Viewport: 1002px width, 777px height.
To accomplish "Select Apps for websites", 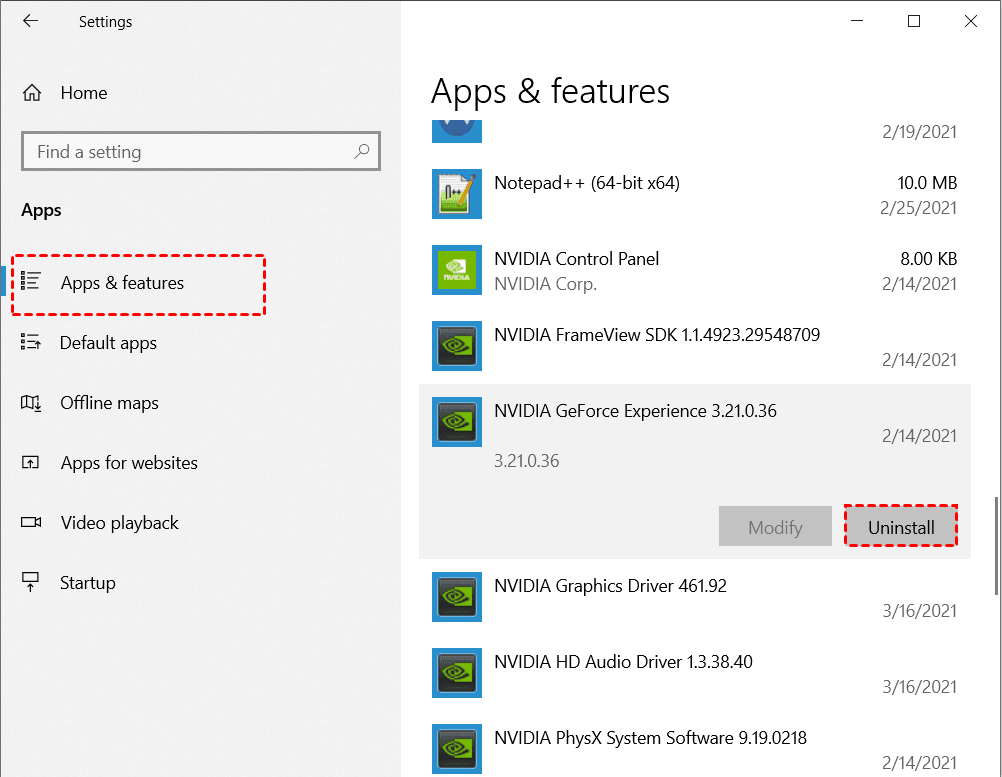I will tap(129, 463).
